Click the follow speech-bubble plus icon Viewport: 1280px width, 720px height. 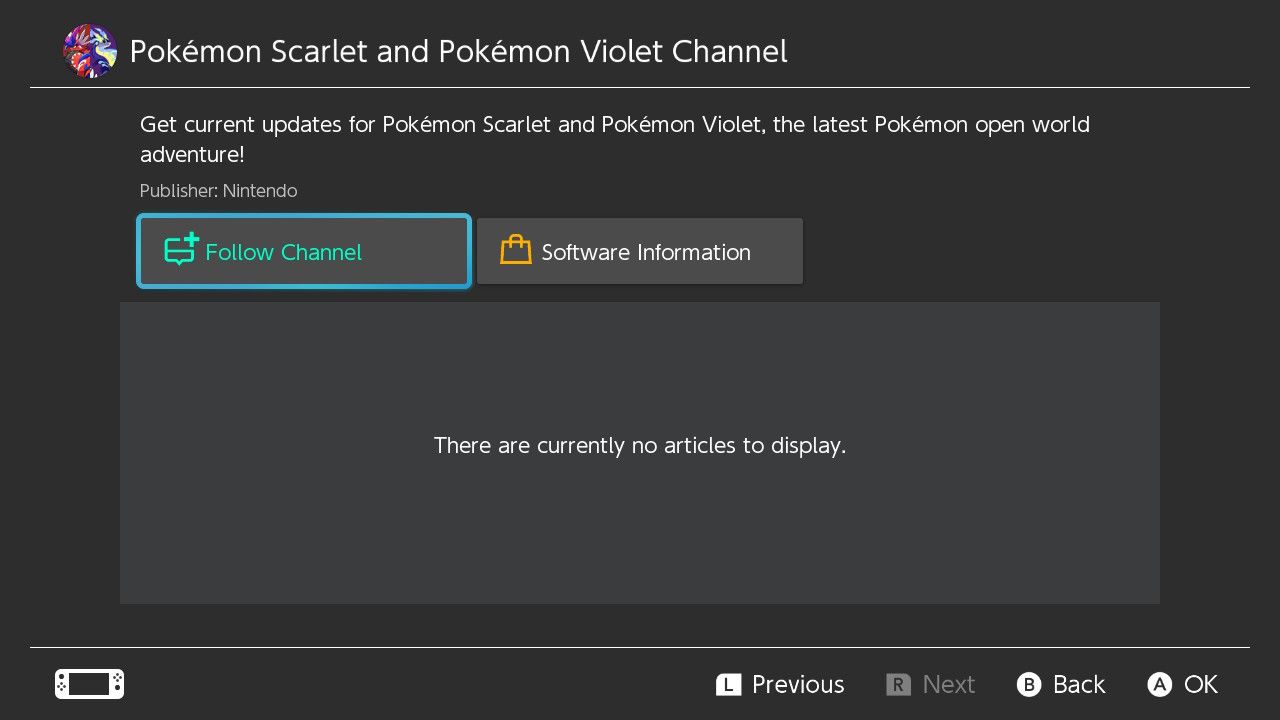(181, 250)
